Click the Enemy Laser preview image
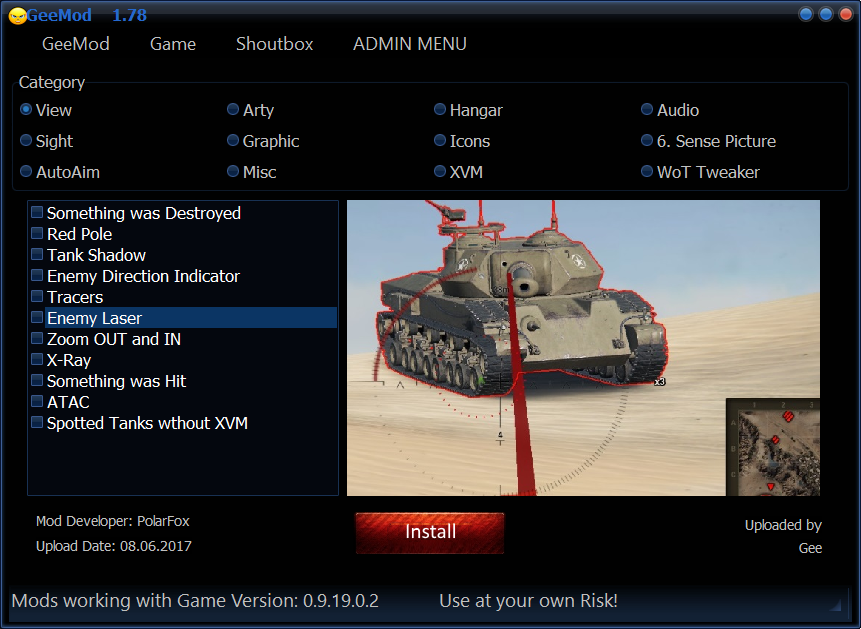This screenshot has height=629, width=861. coord(583,348)
